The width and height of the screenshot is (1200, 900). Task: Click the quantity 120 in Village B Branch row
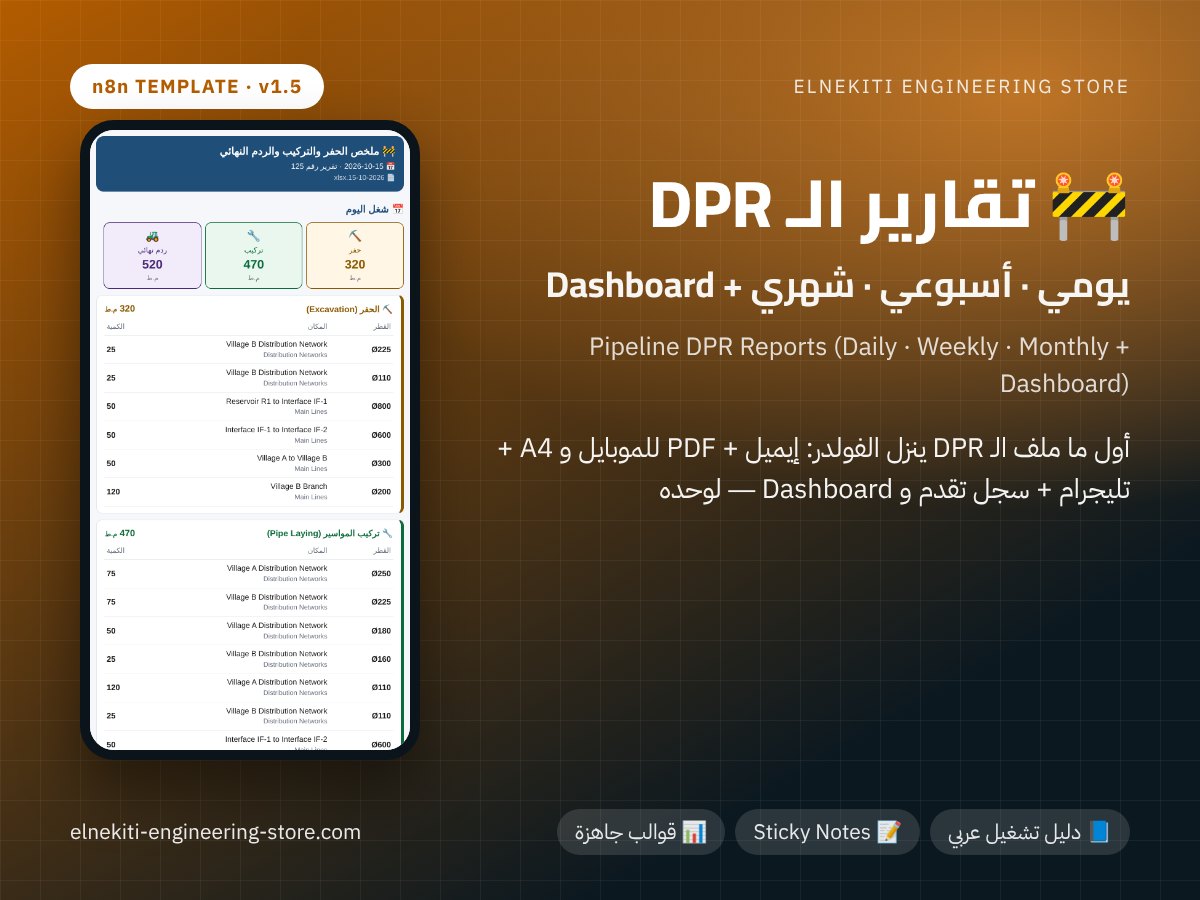113,492
